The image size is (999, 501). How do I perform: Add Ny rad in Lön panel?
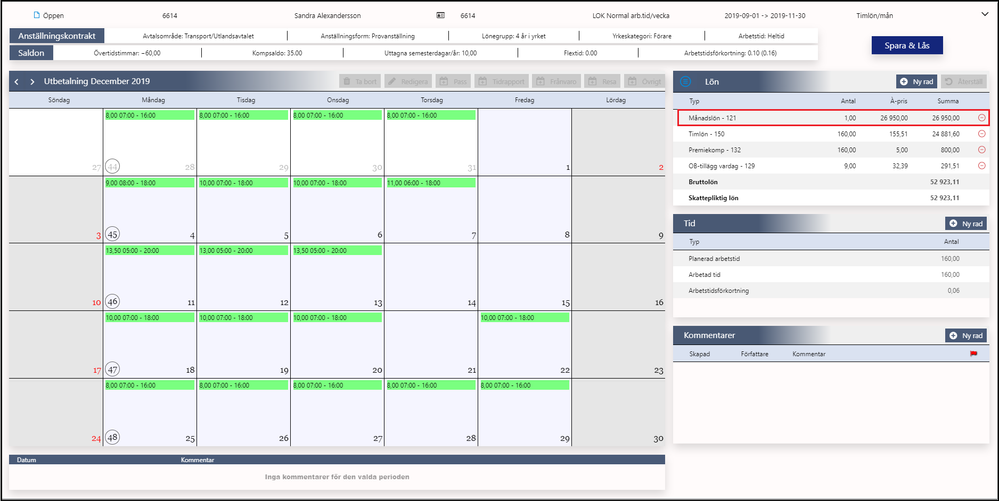point(917,82)
